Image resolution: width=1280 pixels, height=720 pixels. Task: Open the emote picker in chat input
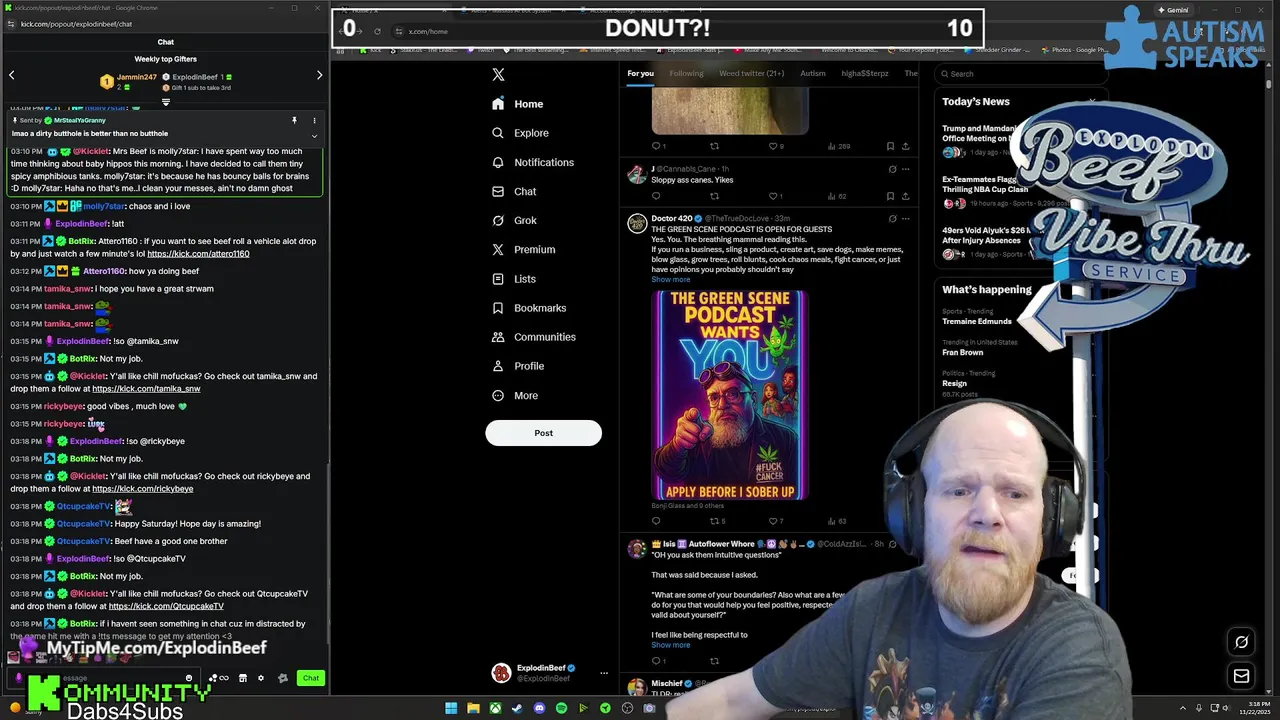[188, 678]
